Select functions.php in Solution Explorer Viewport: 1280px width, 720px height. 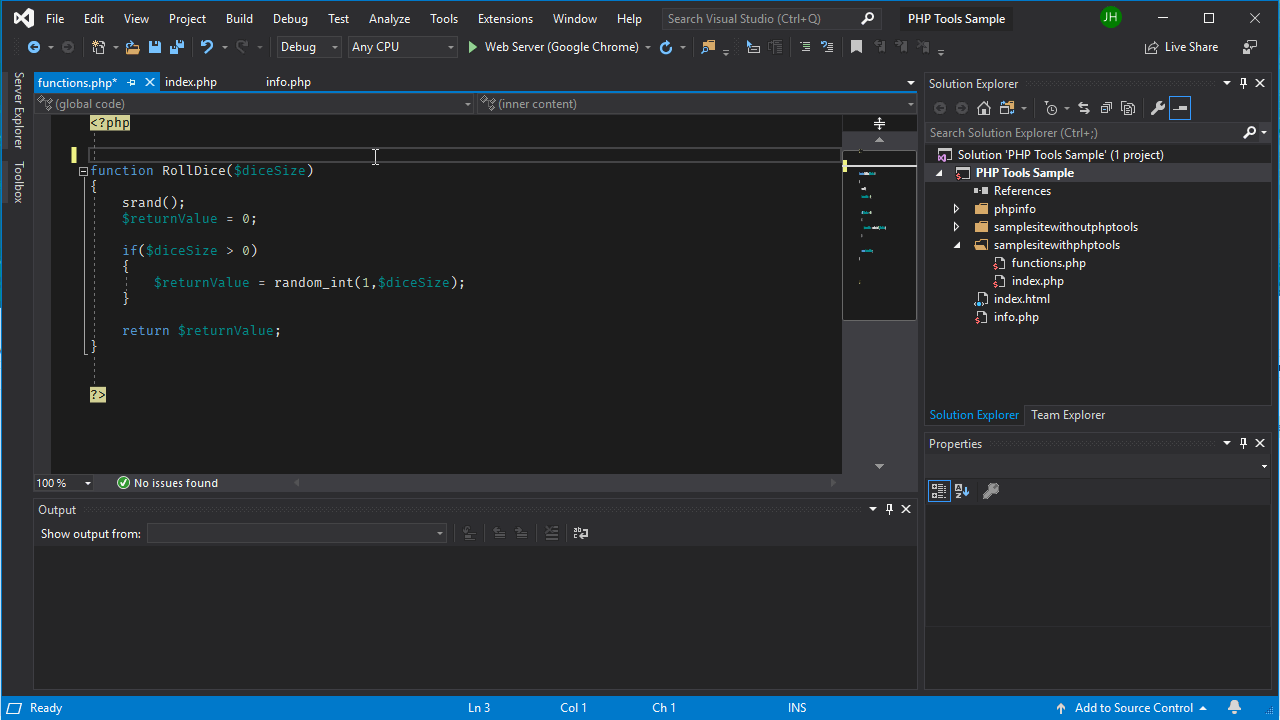(x=1048, y=263)
